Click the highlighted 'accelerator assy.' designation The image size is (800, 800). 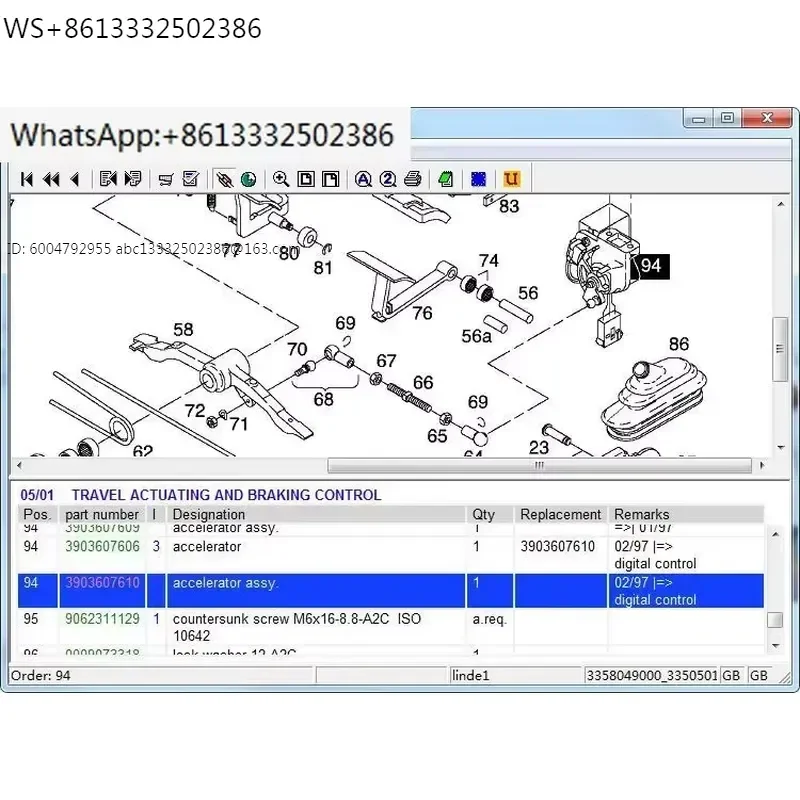tap(226, 583)
